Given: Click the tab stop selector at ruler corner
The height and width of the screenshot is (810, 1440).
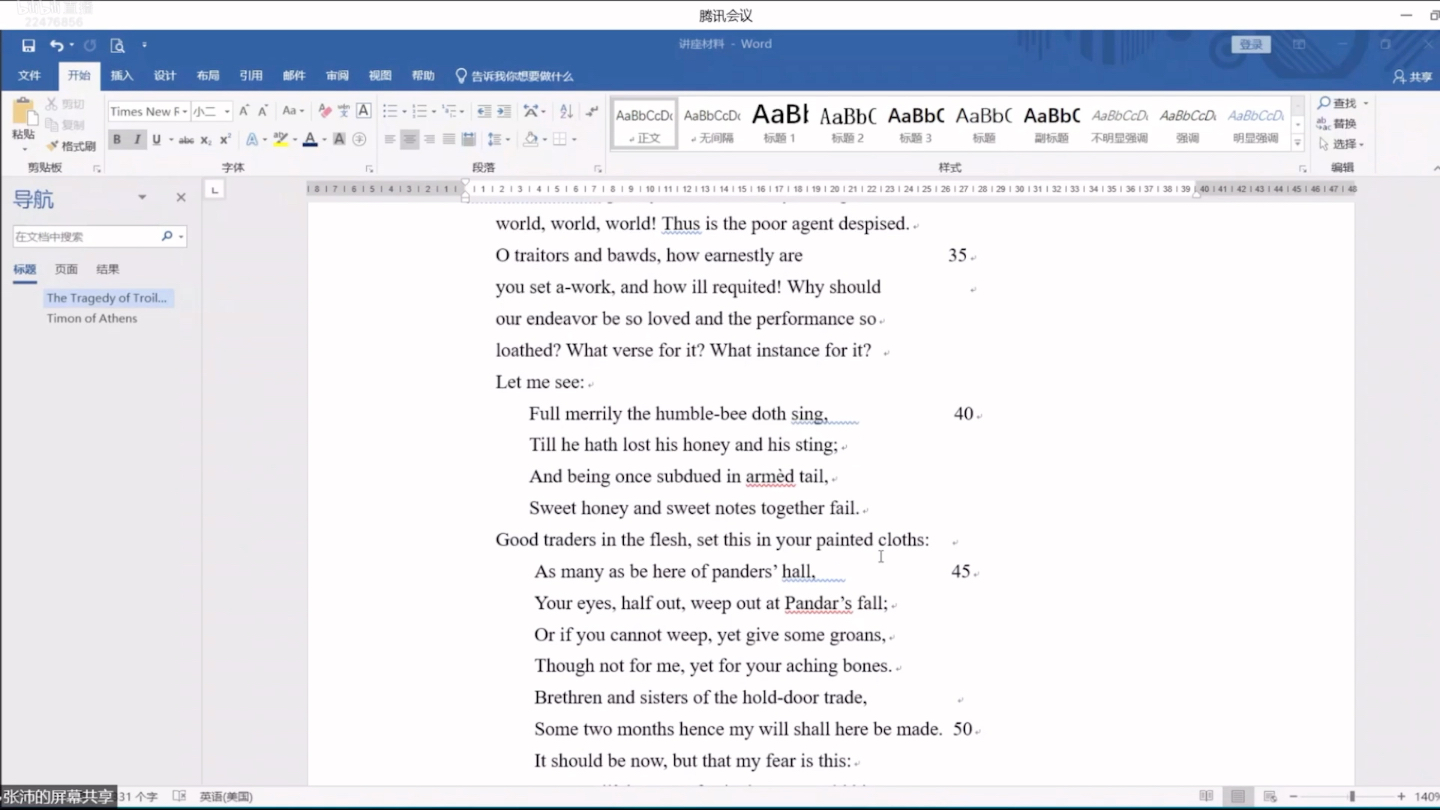Looking at the screenshot, I should [x=214, y=189].
